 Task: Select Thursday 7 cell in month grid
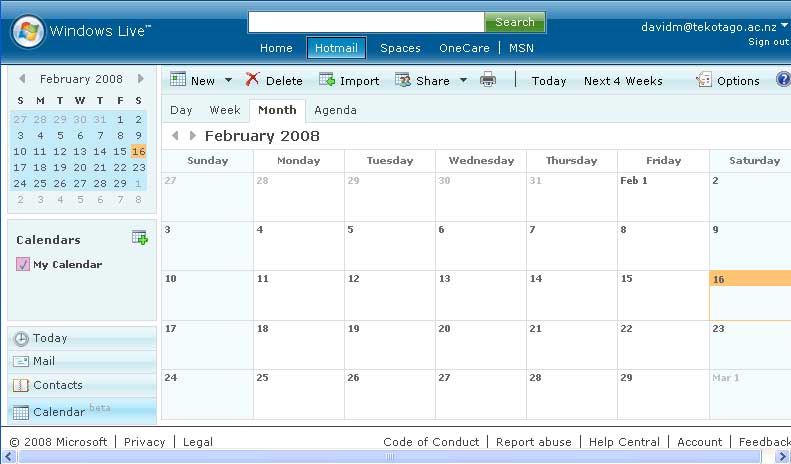tap(572, 246)
